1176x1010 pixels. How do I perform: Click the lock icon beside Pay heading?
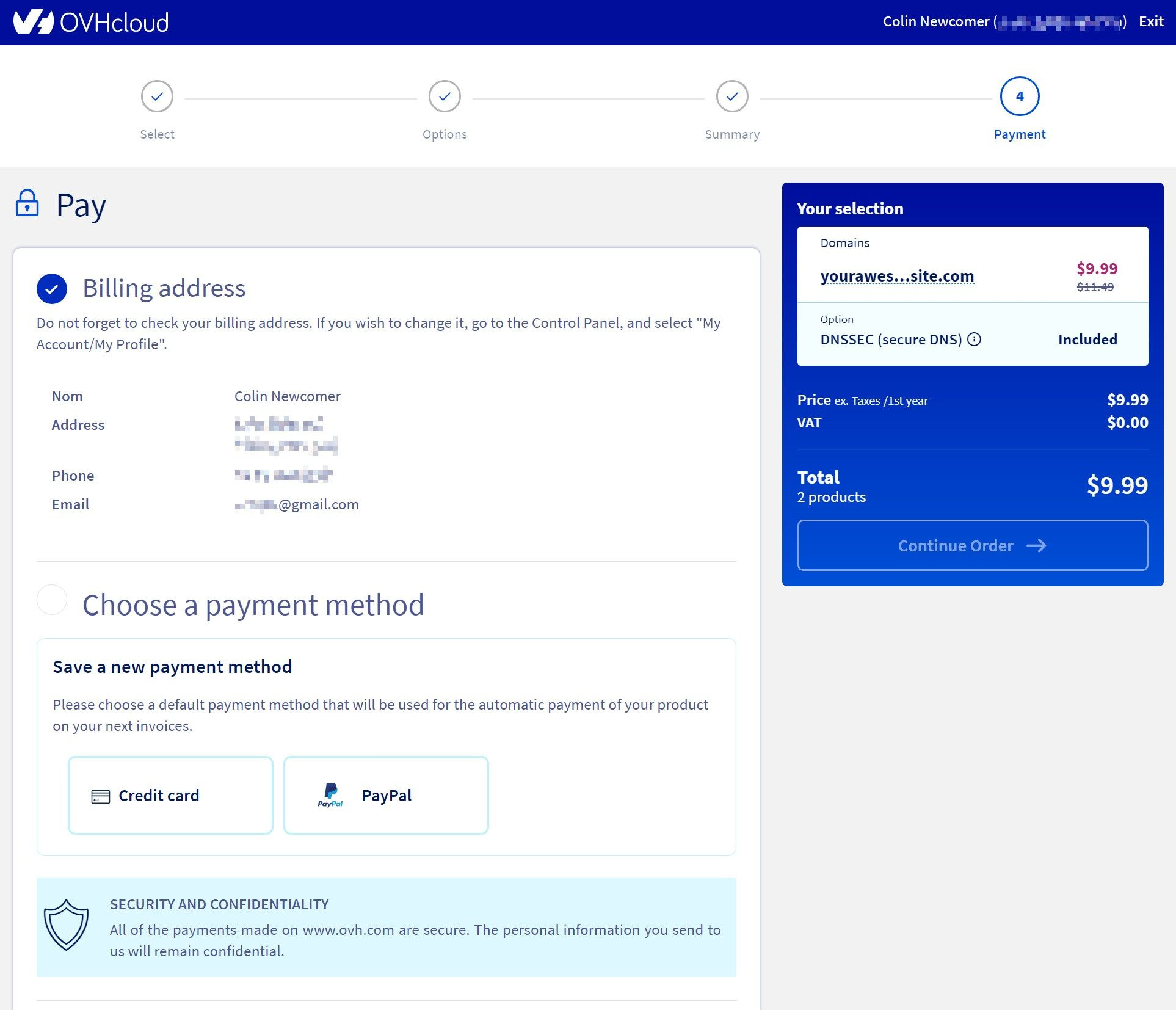point(27,204)
